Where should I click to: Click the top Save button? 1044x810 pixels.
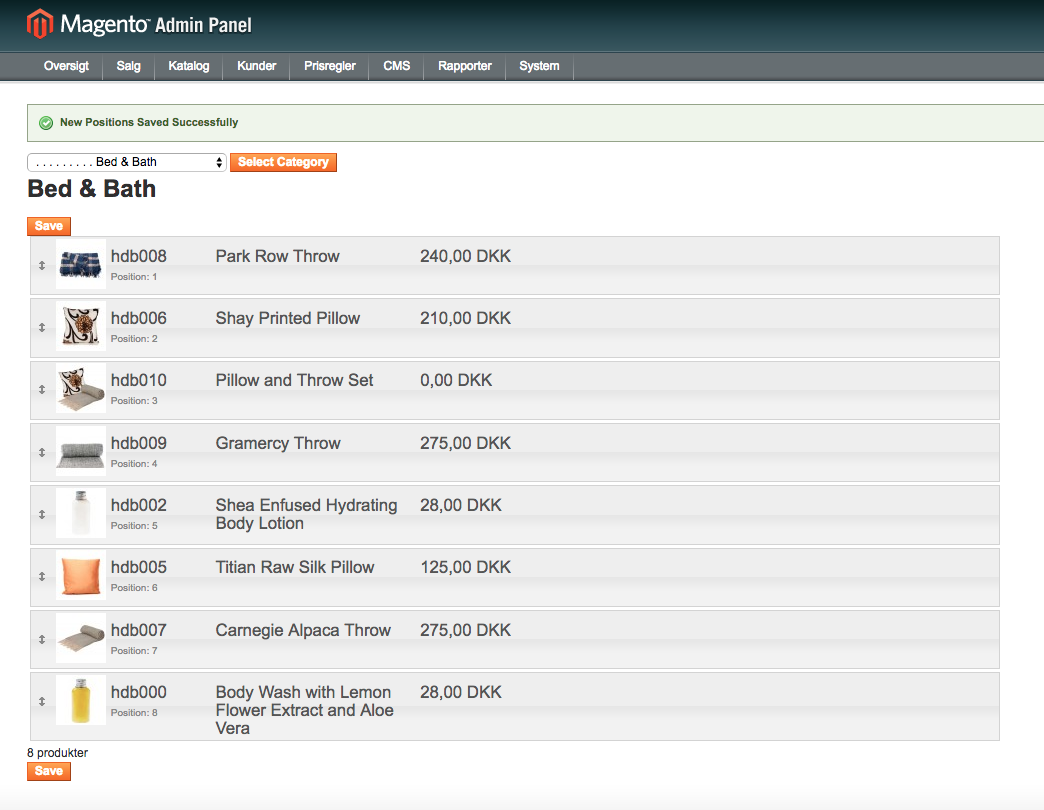49,226
